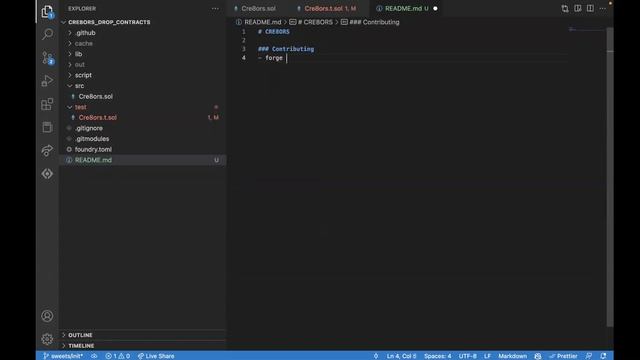Expand the script folder
The height and width of the screenshot is (360, 640).
pos(83,75)
